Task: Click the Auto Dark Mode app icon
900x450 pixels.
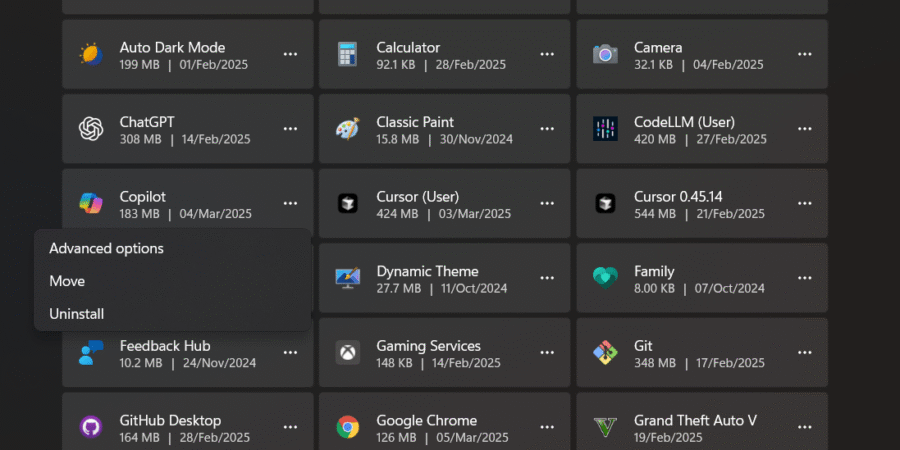Action: tap(91, 54)
